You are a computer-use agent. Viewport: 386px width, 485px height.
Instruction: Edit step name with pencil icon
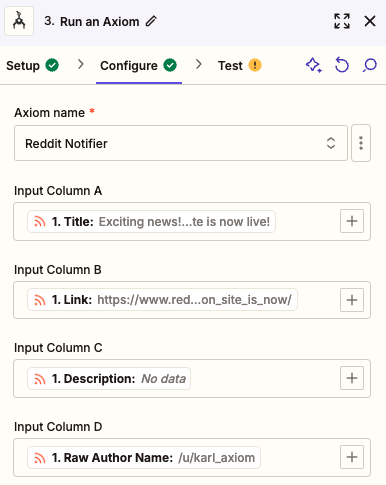pyautogui.click(x=151, y=21)
